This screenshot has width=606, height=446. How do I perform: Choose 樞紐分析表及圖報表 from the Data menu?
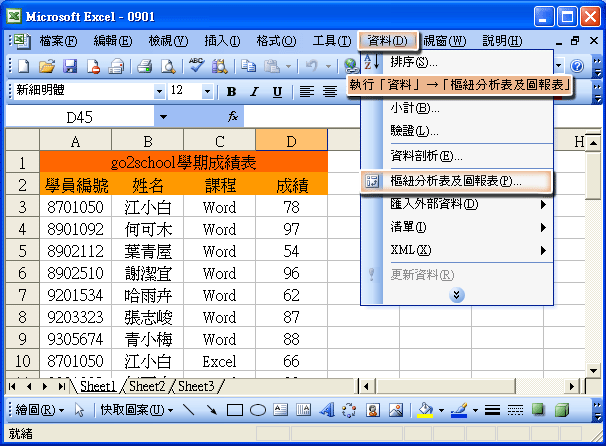coord(456,180)
